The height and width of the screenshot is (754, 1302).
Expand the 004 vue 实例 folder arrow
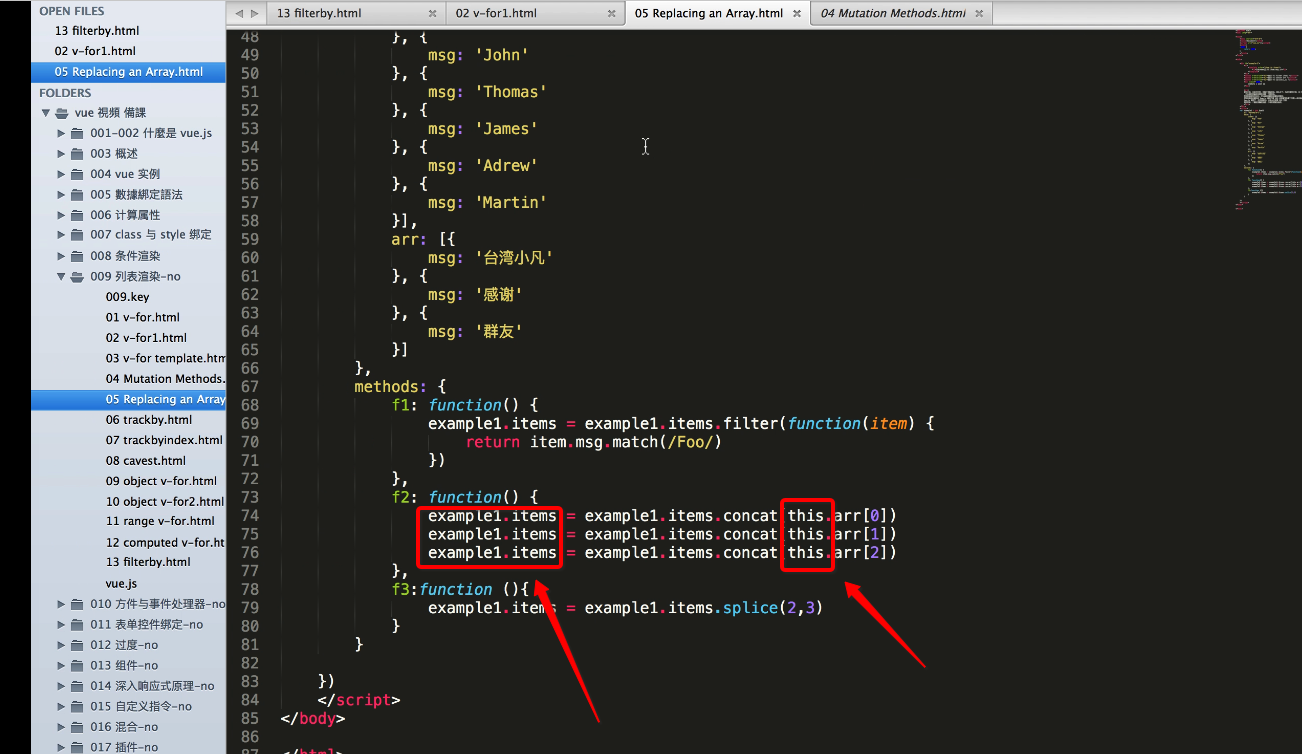[x=61, y=174]
